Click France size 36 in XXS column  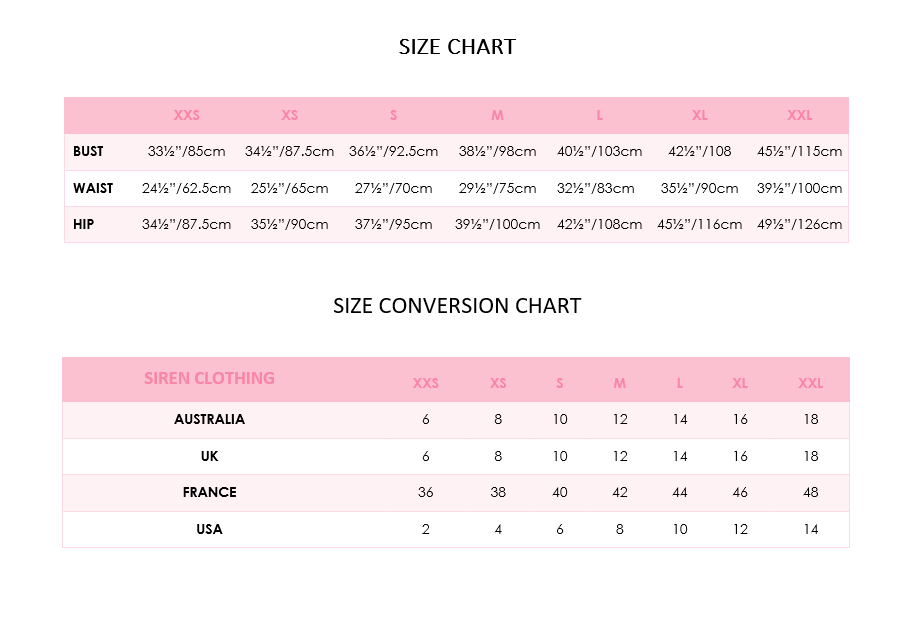pyautogui.click(x=425, y=492)
